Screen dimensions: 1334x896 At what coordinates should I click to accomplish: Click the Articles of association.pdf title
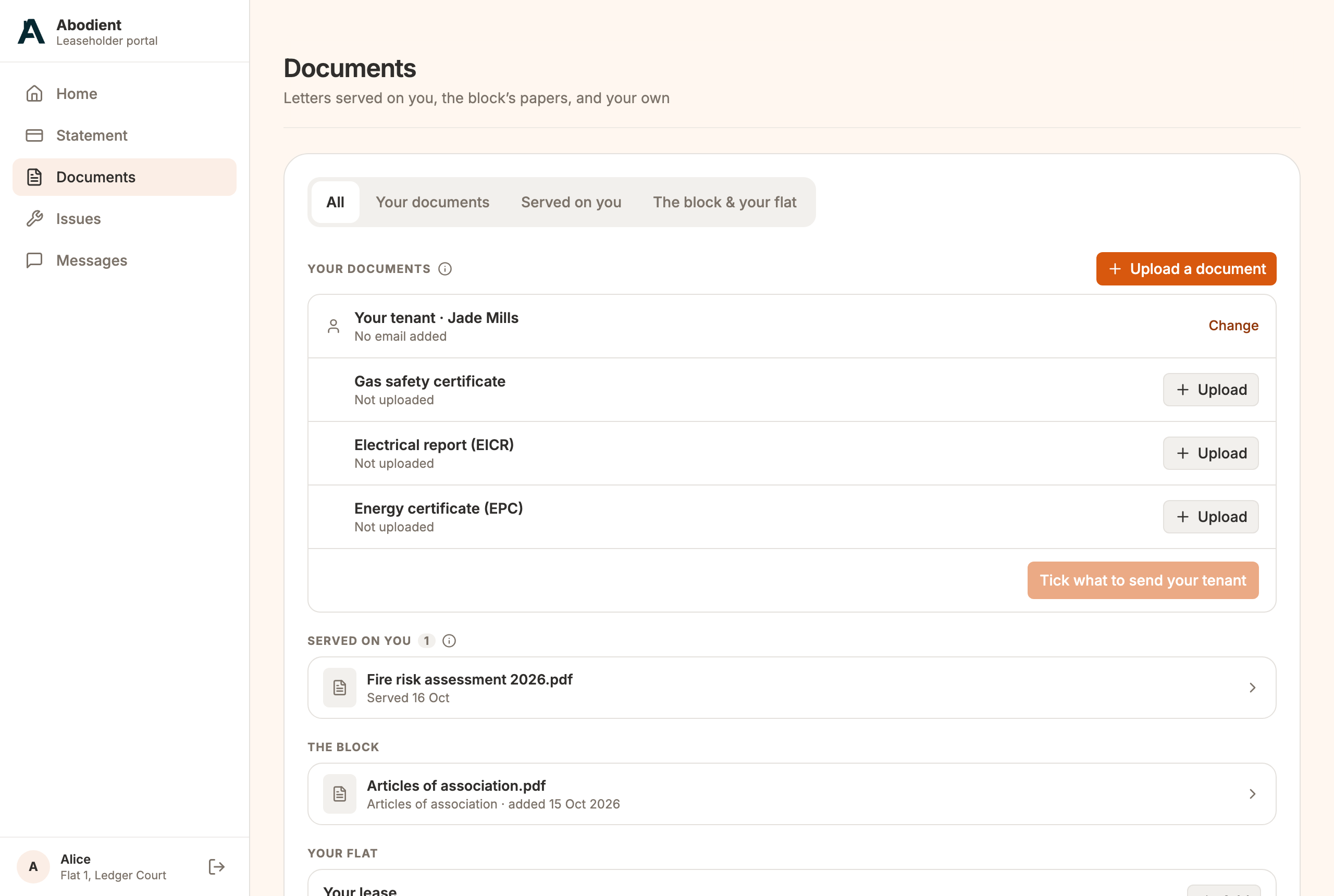point(456,785)
